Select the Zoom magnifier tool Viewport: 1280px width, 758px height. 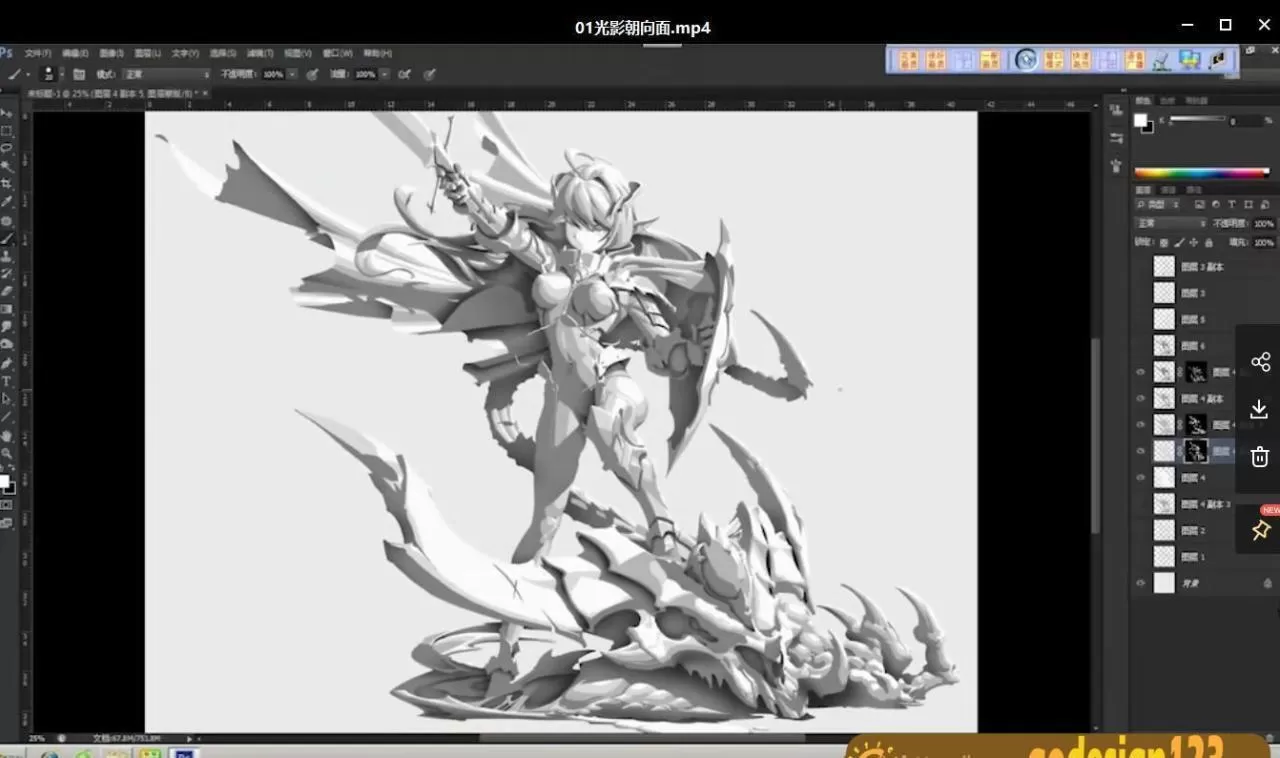click(7, 453)
